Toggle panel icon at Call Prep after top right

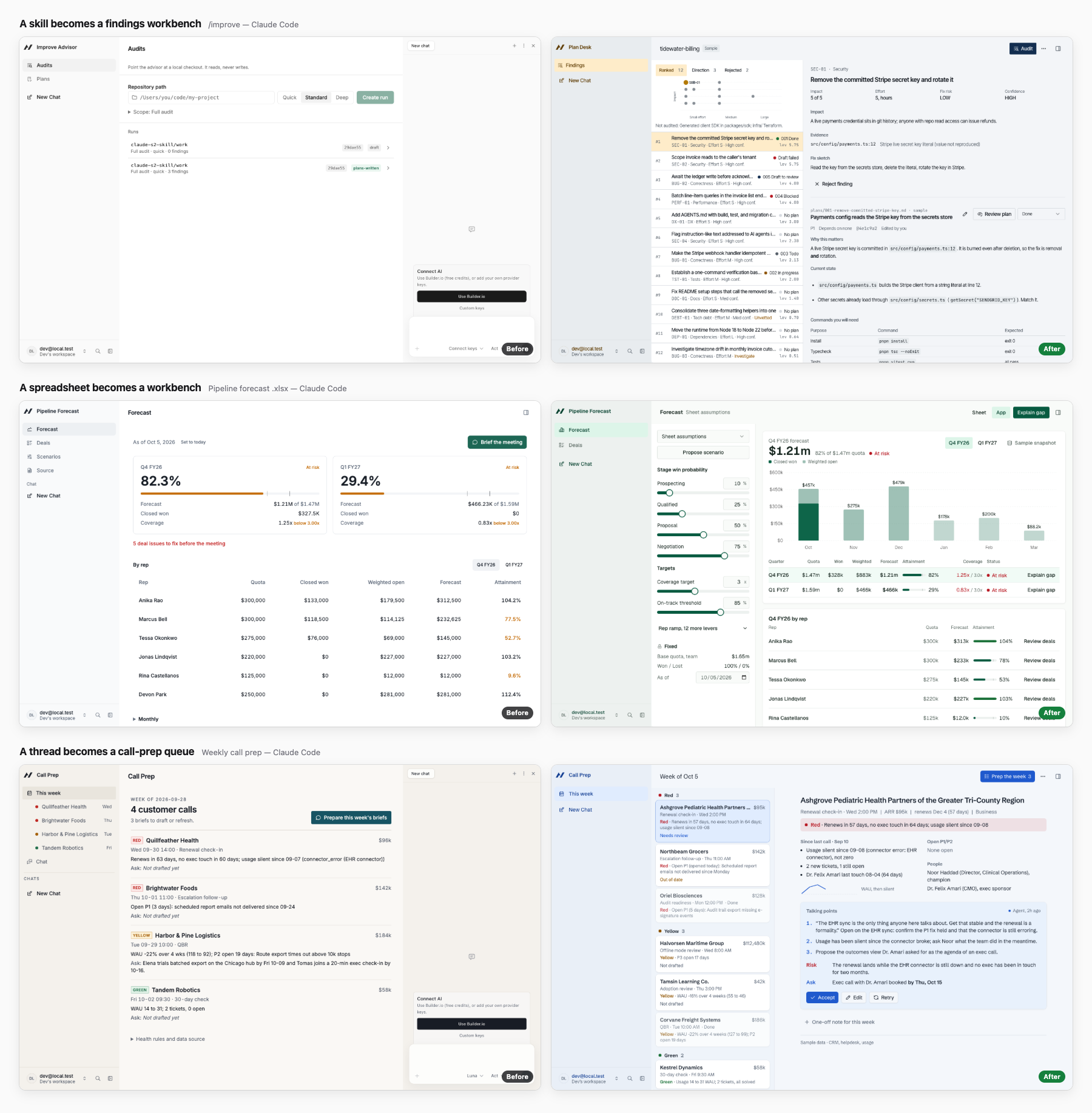click(x=1058, y=776)
